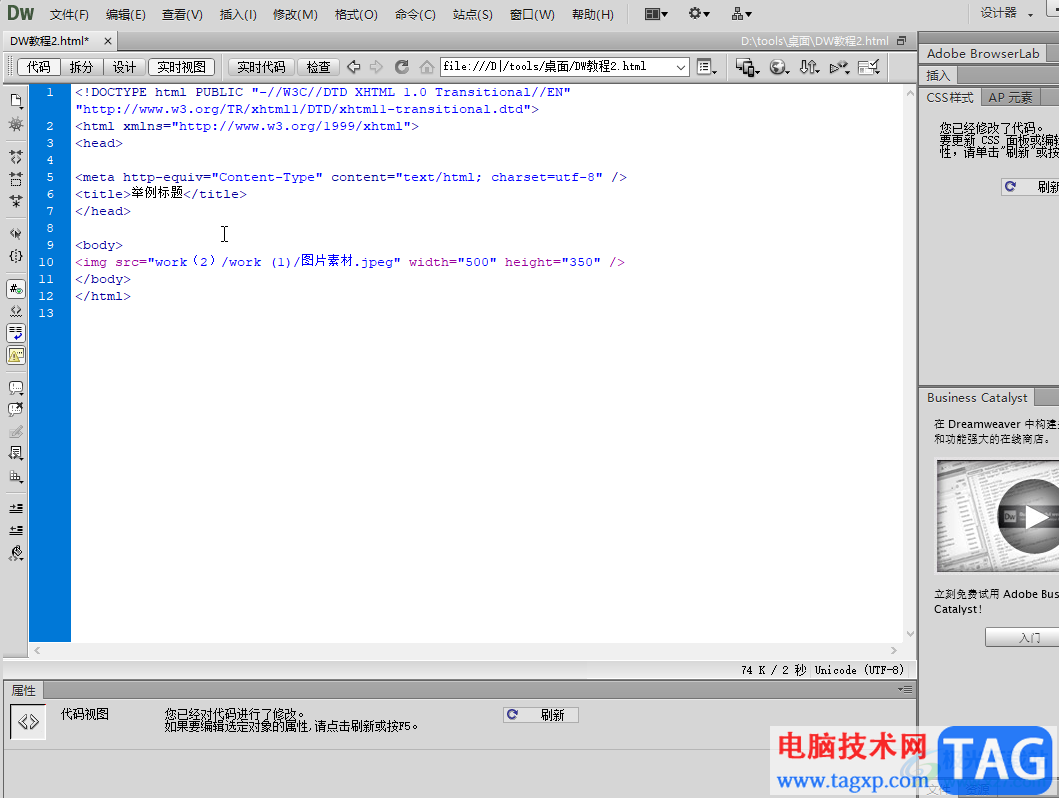1059x798 pixels.
Task: Toggle highlight invalid code
Action: pos(16,311)
